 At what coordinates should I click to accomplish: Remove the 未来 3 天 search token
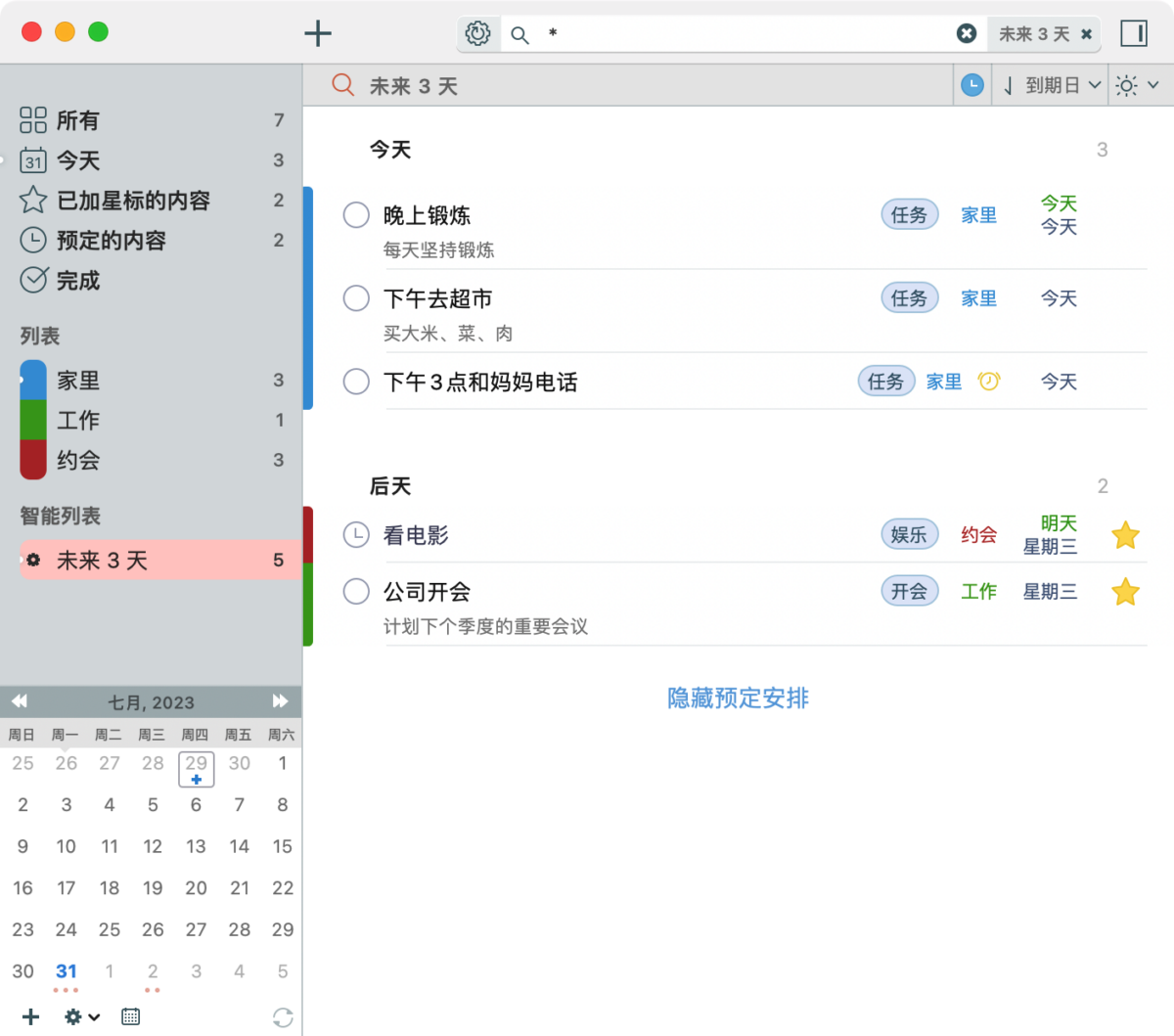tap(1086, 34)
